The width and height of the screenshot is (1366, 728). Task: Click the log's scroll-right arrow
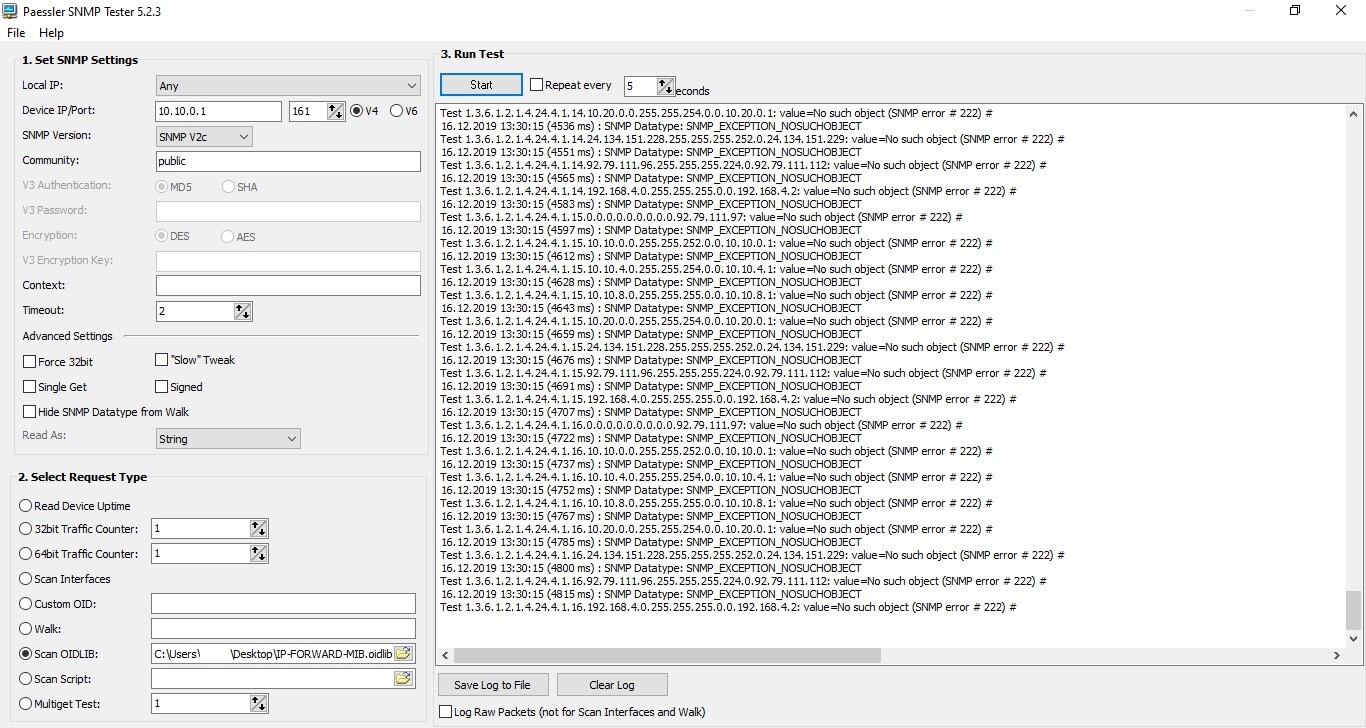(x=1337, y=655)
